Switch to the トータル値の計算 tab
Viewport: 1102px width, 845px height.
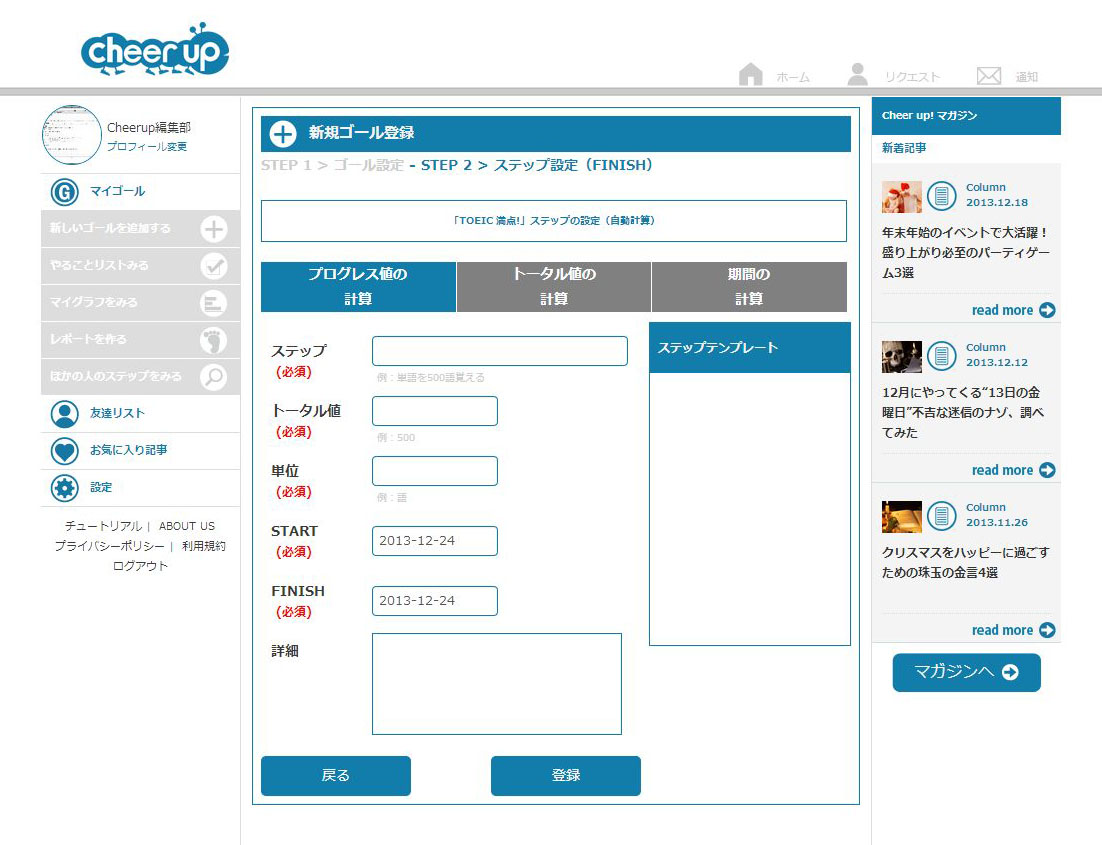pos(554,287)
